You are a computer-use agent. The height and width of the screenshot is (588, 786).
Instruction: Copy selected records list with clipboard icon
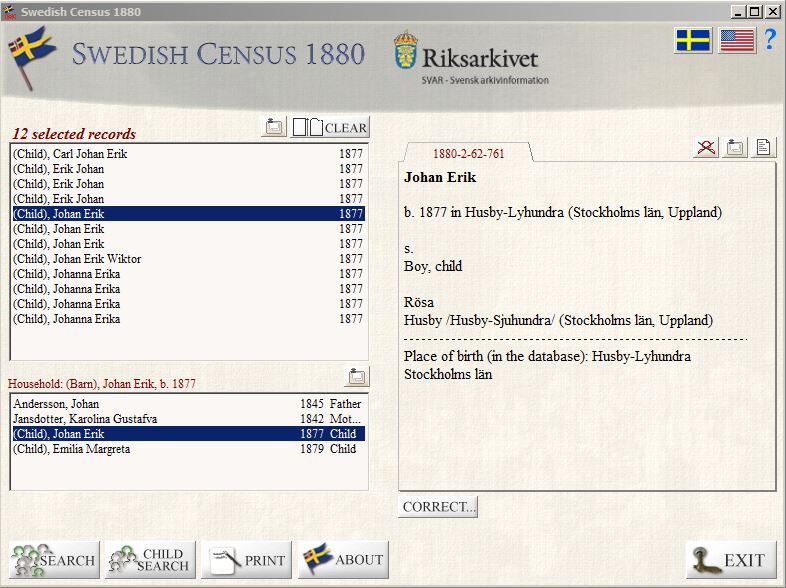[274, 127]
